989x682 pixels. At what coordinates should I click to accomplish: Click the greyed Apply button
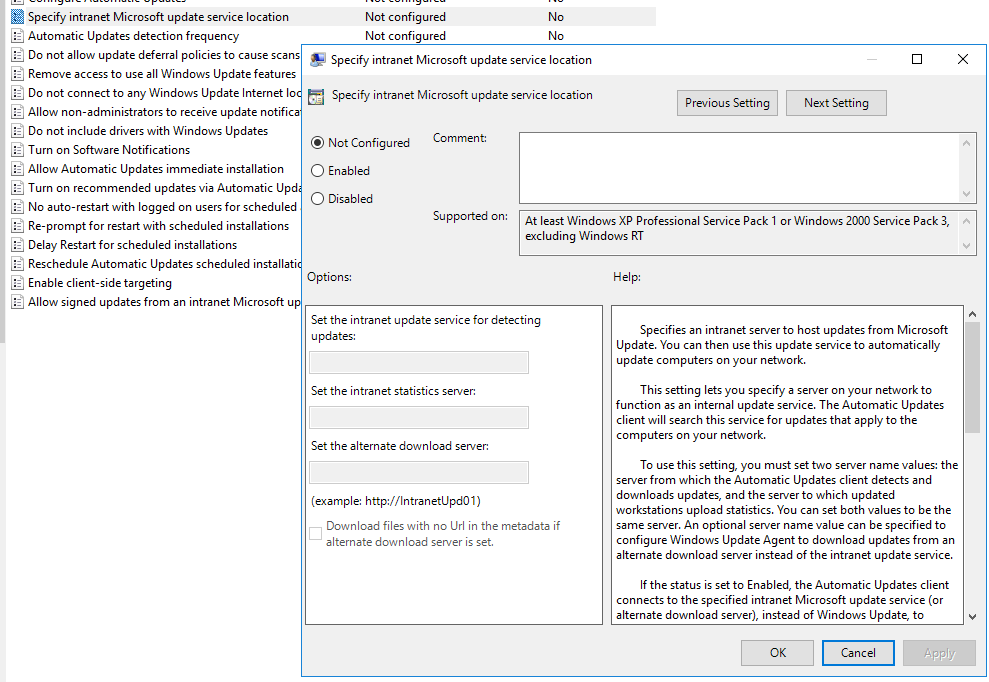tap(939, 653)
